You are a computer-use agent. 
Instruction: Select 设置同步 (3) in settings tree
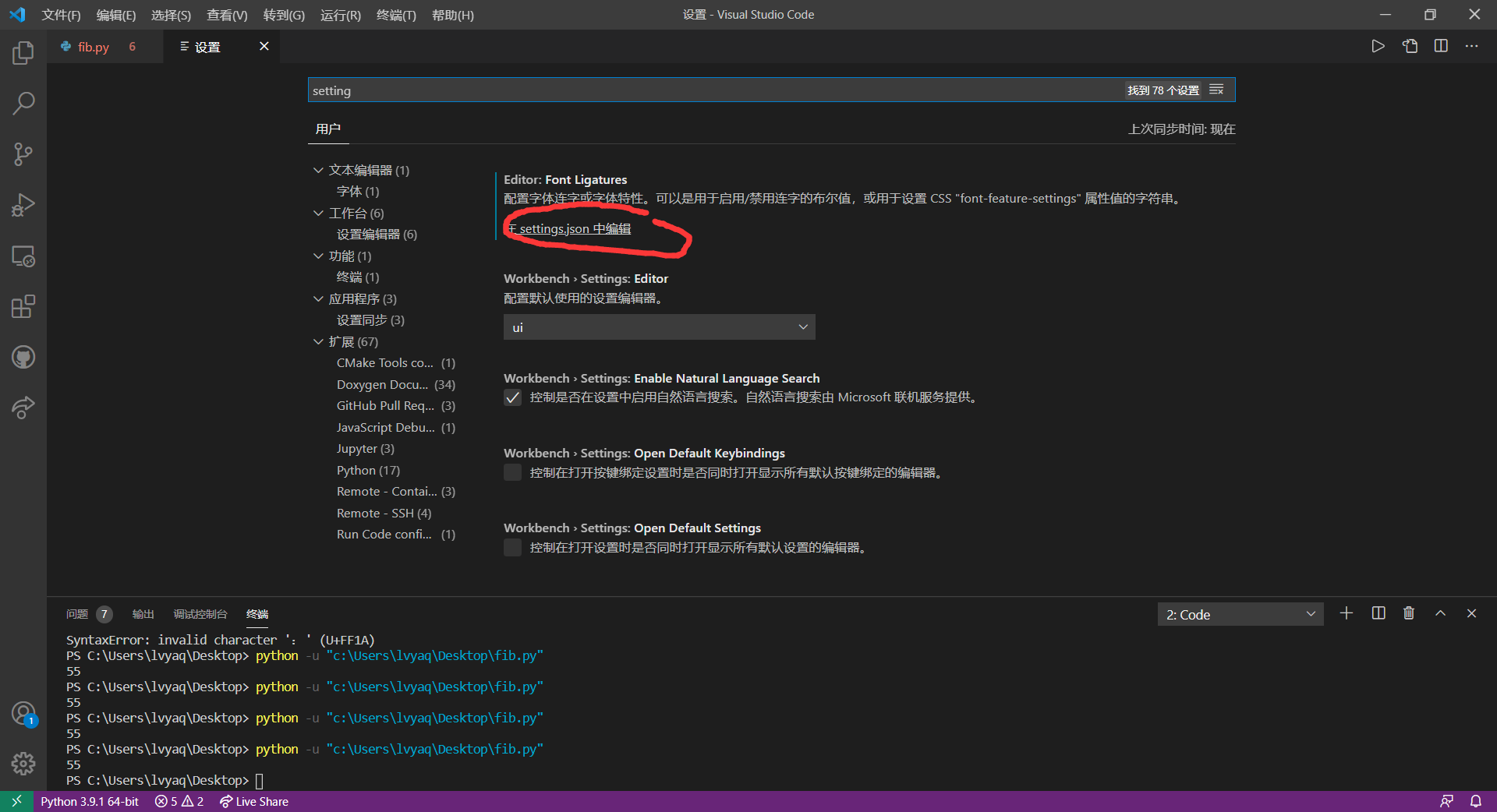coord(370,320)
